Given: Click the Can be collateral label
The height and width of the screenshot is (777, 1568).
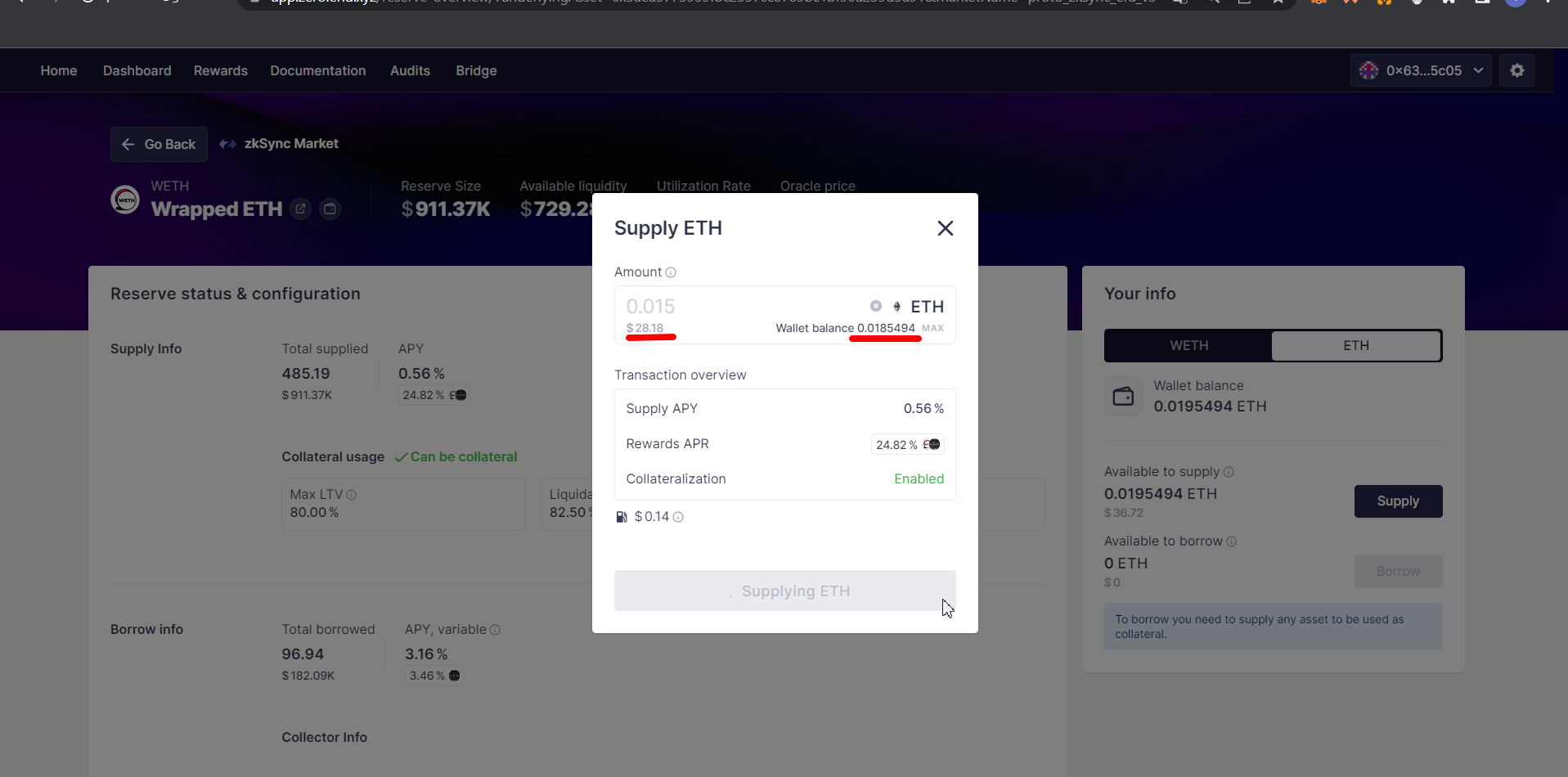Looking at the screenshot, I should click(x=456, y=457).
